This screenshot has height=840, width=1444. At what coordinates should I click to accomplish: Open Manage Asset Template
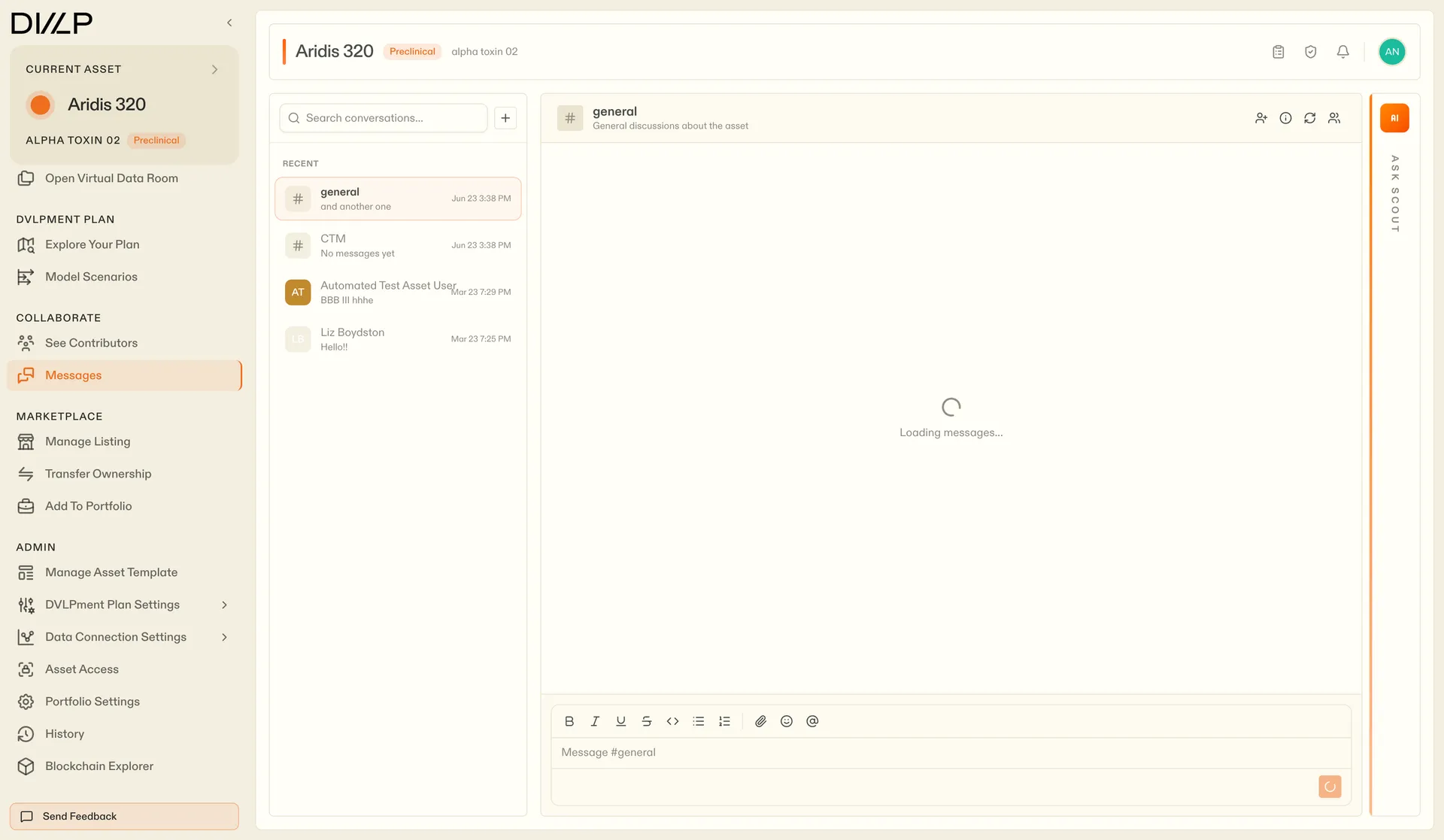coord(111,572)
